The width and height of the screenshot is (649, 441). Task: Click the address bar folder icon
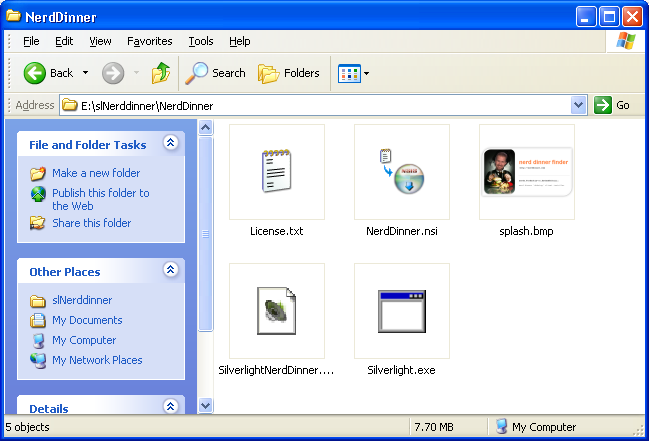tap(70, 105)
